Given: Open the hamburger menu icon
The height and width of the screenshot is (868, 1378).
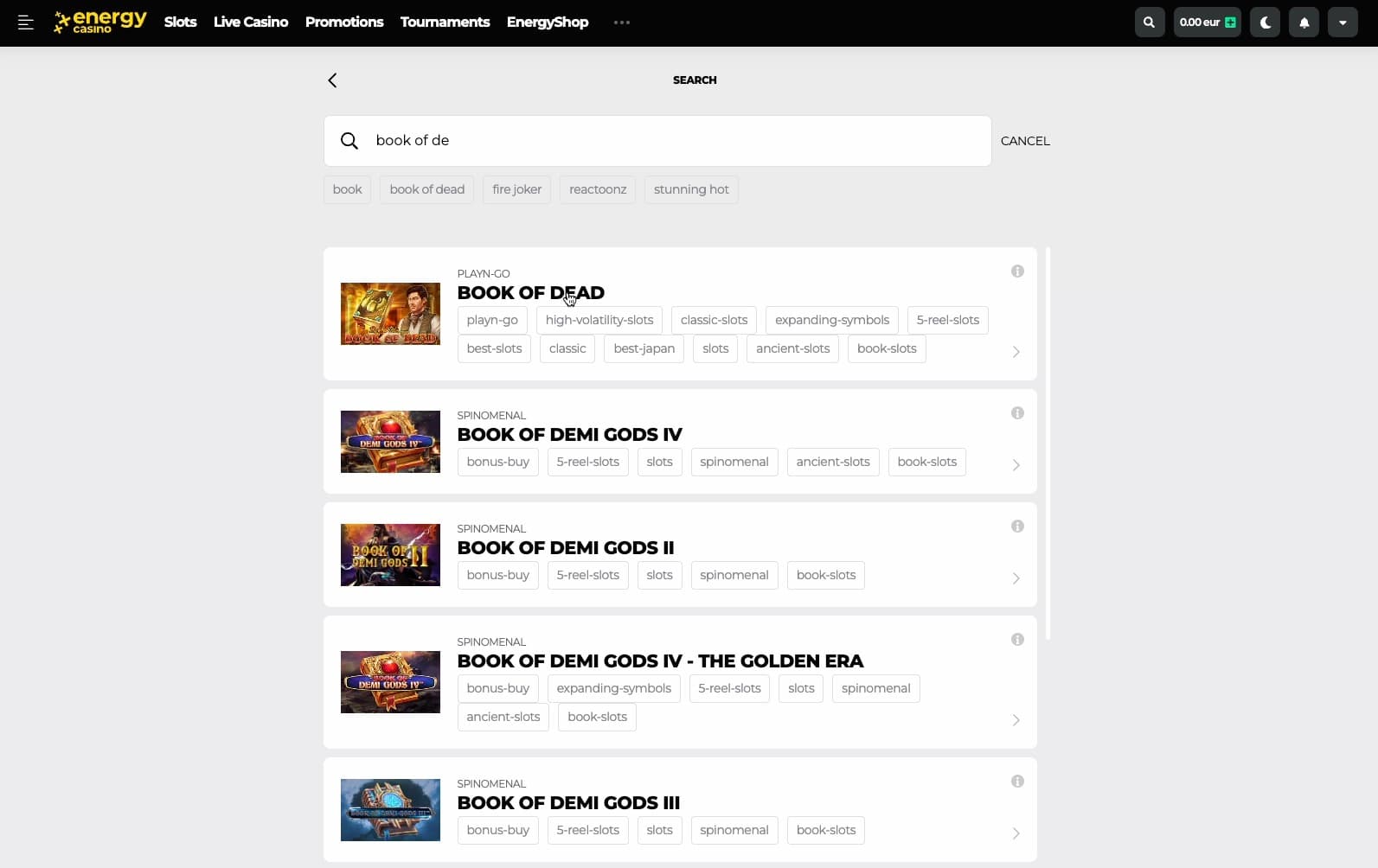Looking at the screenshot, I should click(x=26, y=22).
